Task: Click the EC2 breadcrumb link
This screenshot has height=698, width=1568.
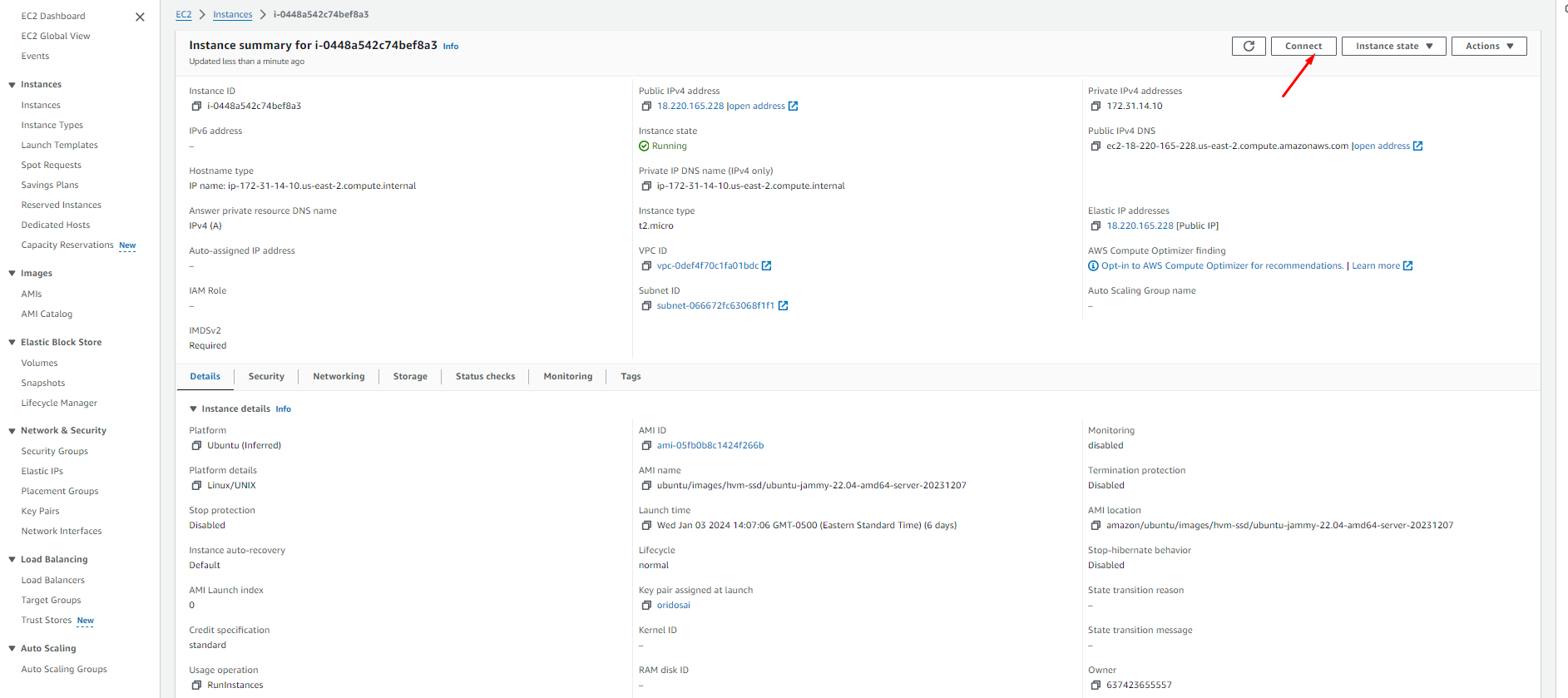Action: click(184, 15)
